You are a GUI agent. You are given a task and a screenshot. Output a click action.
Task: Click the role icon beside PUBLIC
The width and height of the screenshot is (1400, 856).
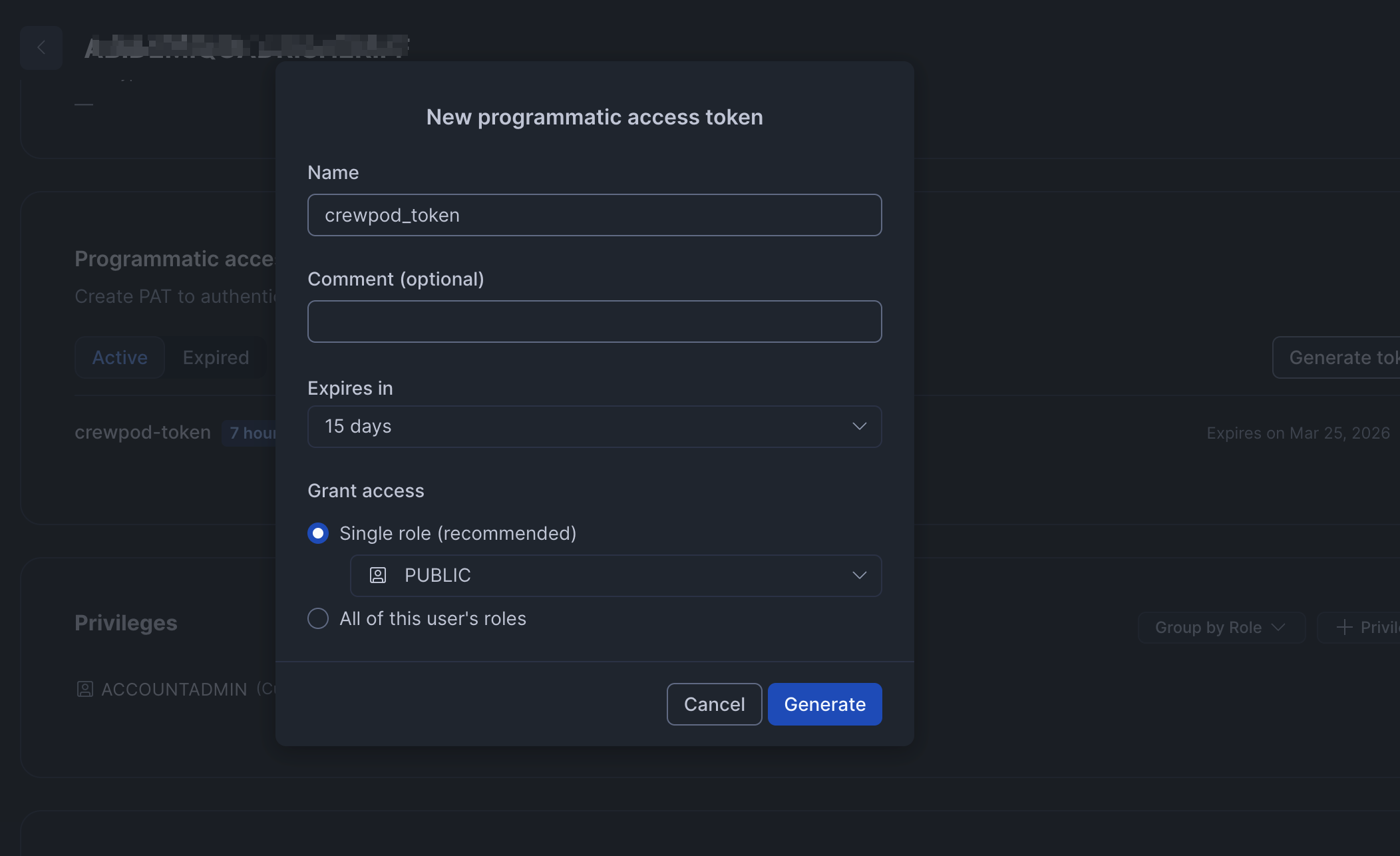[378, 575]
